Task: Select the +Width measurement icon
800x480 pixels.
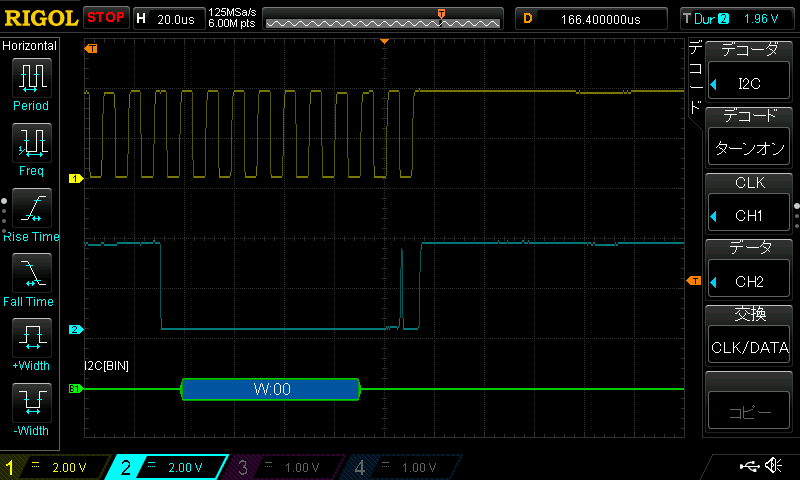Action: (x=32, y=338)
